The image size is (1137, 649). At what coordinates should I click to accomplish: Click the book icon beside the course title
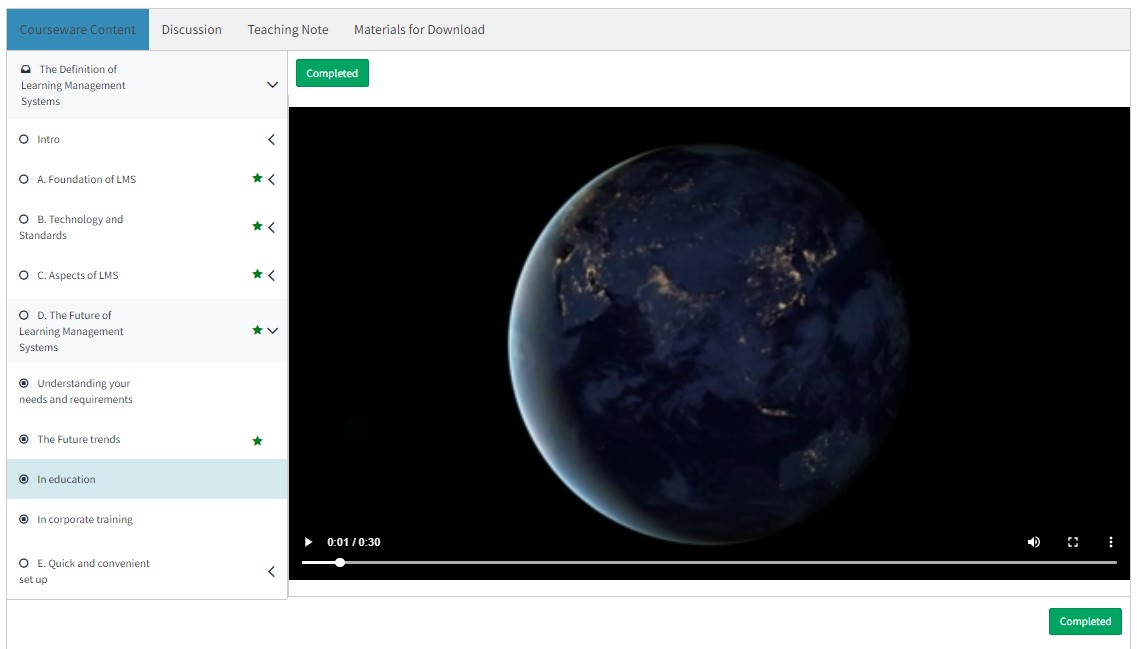coord(26,69)
